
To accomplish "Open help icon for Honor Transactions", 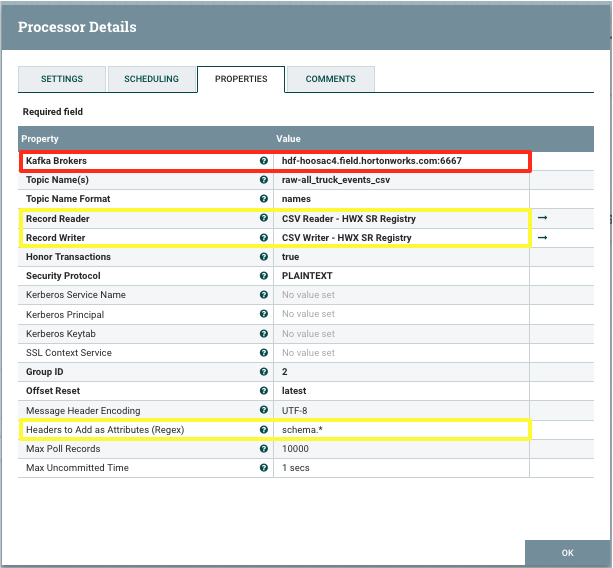I will click(x=264, y=256).
